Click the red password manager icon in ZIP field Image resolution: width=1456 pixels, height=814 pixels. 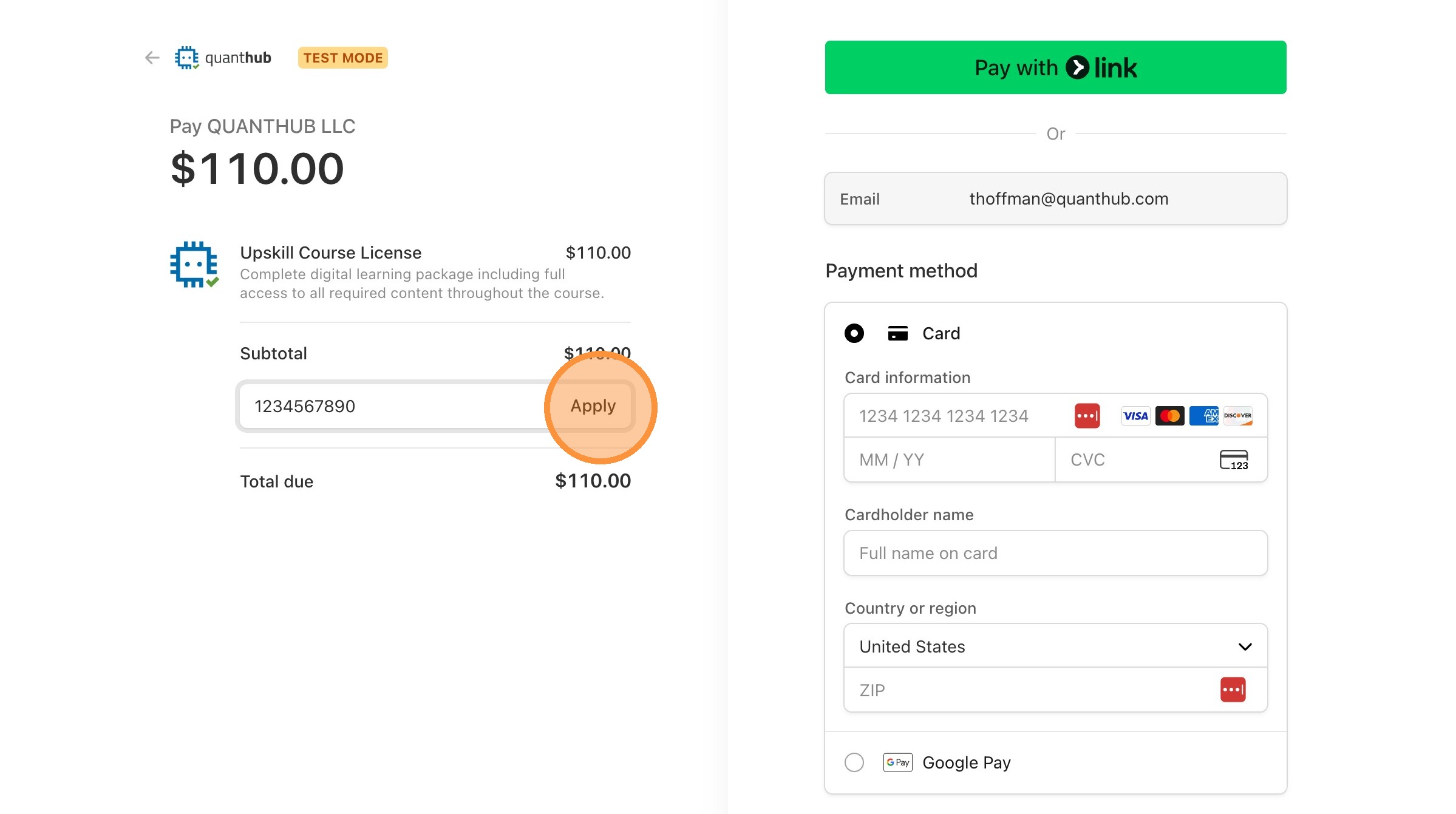1233,690
